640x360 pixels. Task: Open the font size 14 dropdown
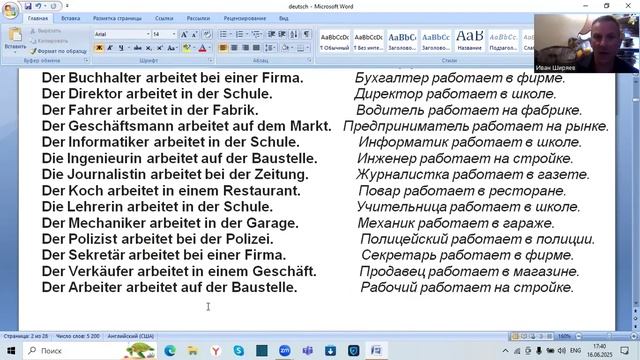click(x=174, y=34)
